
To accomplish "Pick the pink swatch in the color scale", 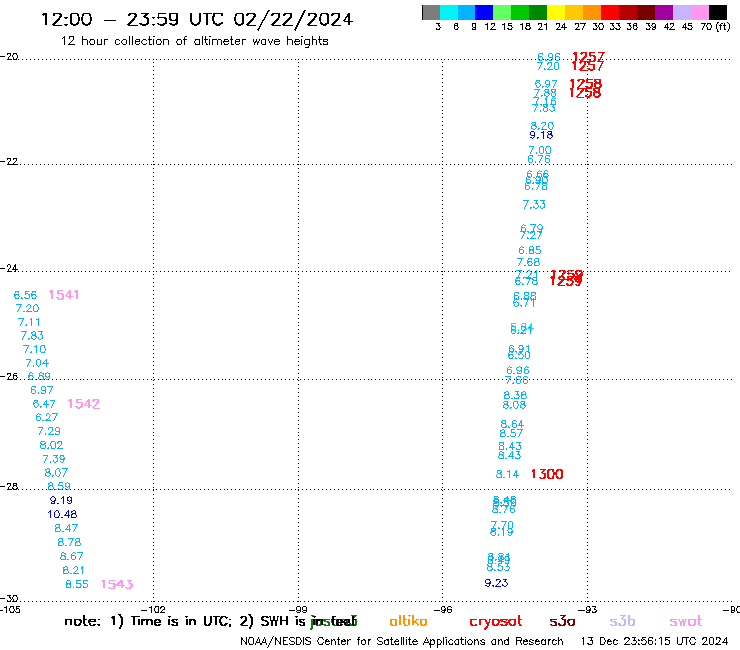I will tap(700, 12).
